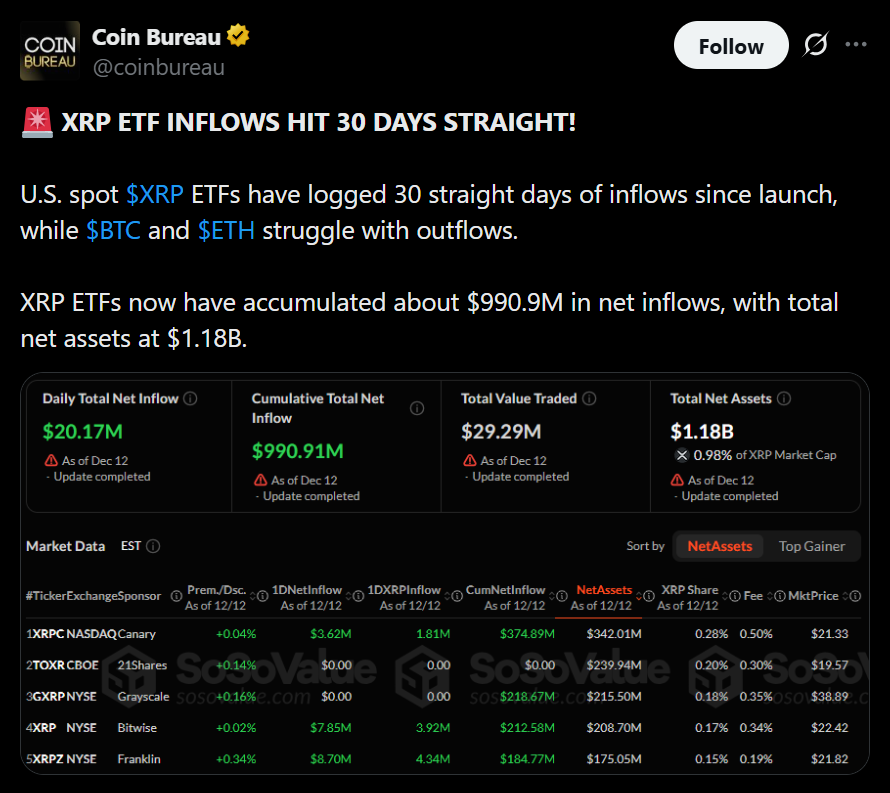The width and height of the screenshot is (890, 793).
Task: Open the @coinbureau handle link
Action: tap(158, 68)
